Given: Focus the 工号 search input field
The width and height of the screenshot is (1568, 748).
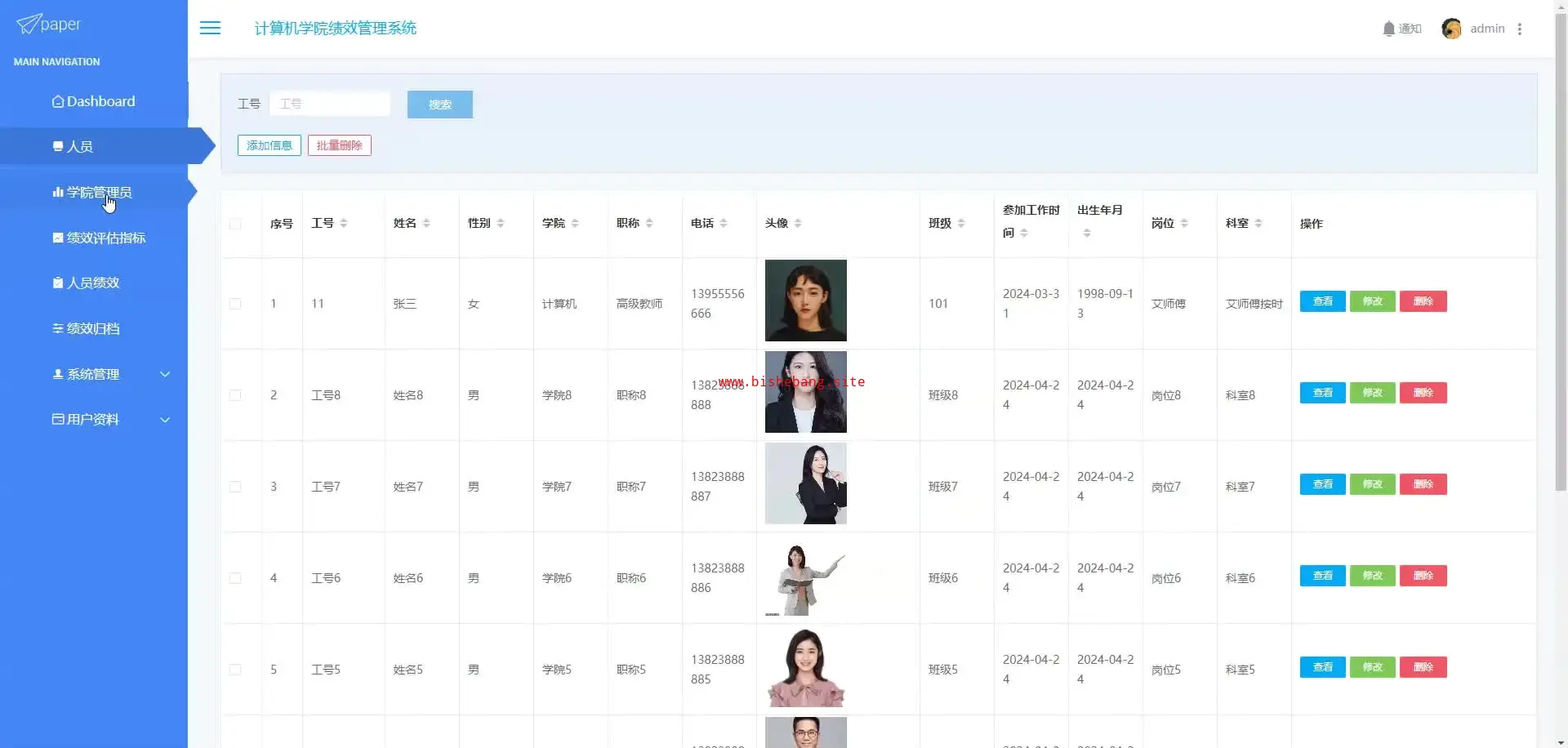Looking at the screenshot, I should pos(330,104).
